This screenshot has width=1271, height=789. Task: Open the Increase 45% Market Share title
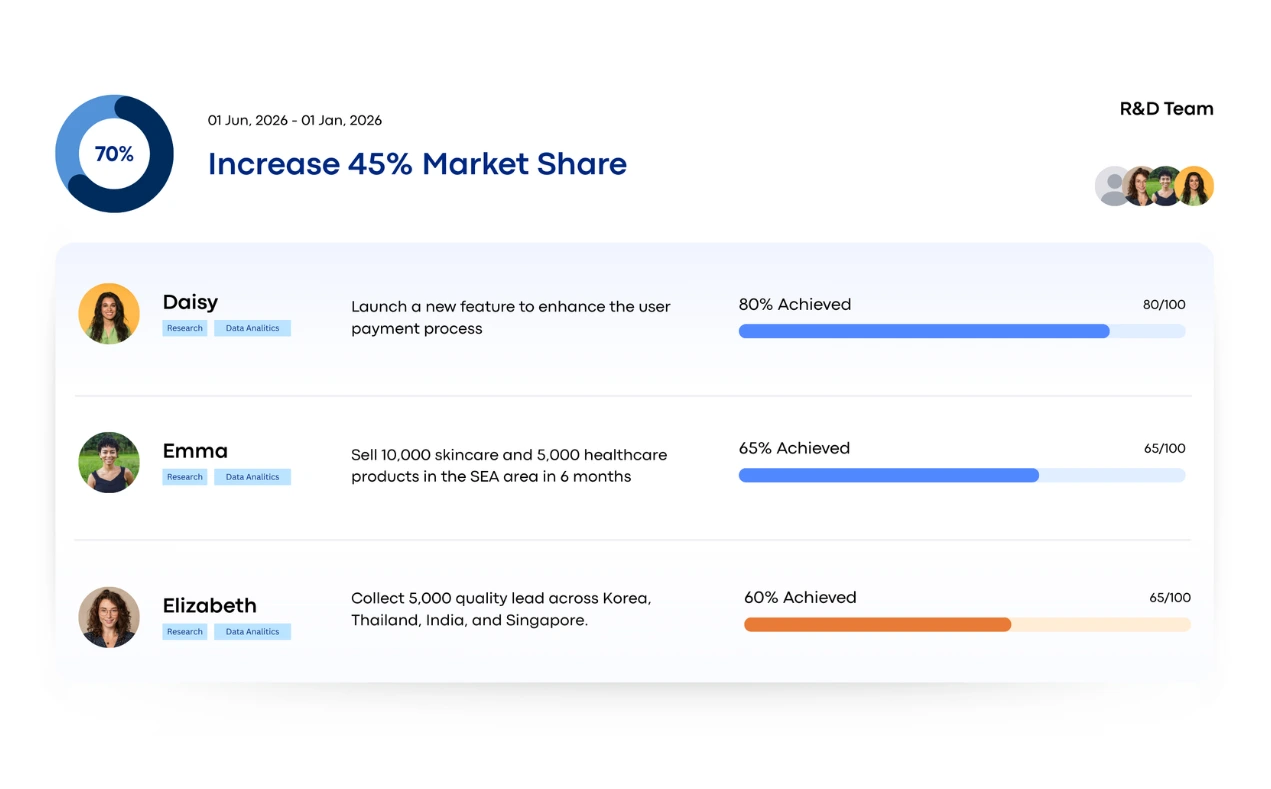[417, 164]
